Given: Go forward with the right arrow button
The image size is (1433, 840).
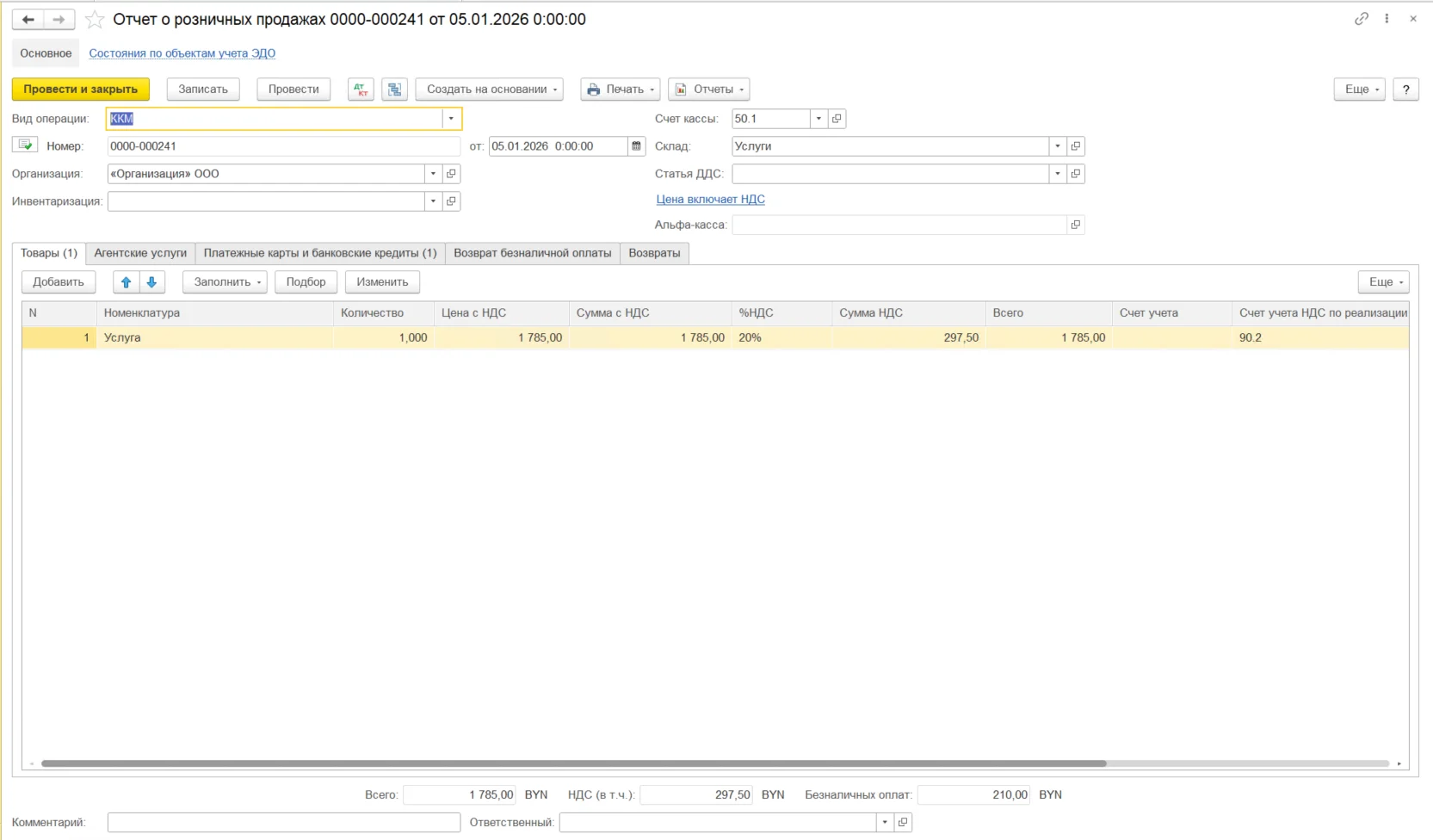Looking at the screenshot, I should (59, 19).
